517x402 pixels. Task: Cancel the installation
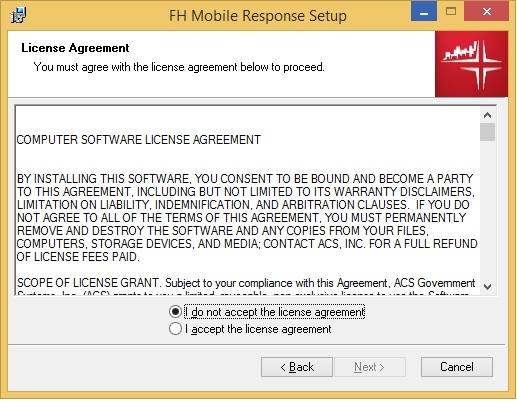(x=457, y=367)
